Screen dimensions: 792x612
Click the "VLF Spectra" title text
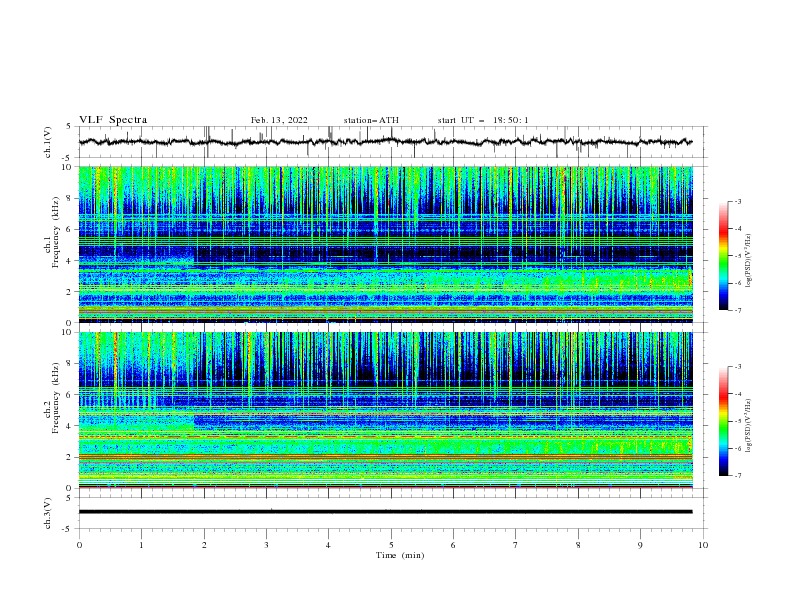pyautogui.click(x=113, y=120)
